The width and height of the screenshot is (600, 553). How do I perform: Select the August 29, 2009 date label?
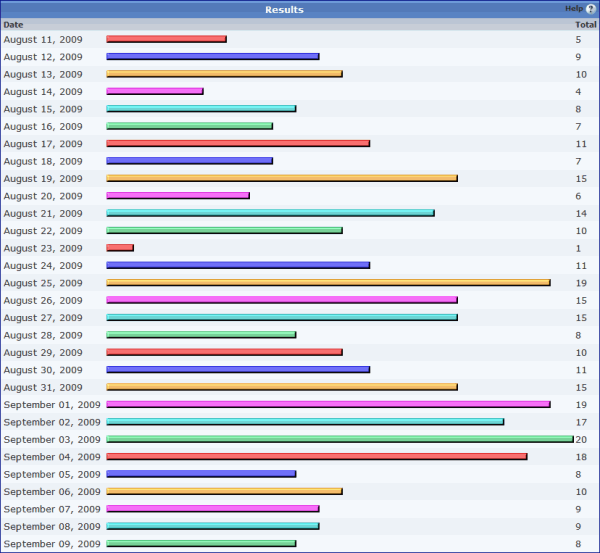pyautogui.click(x=43, y=353)
